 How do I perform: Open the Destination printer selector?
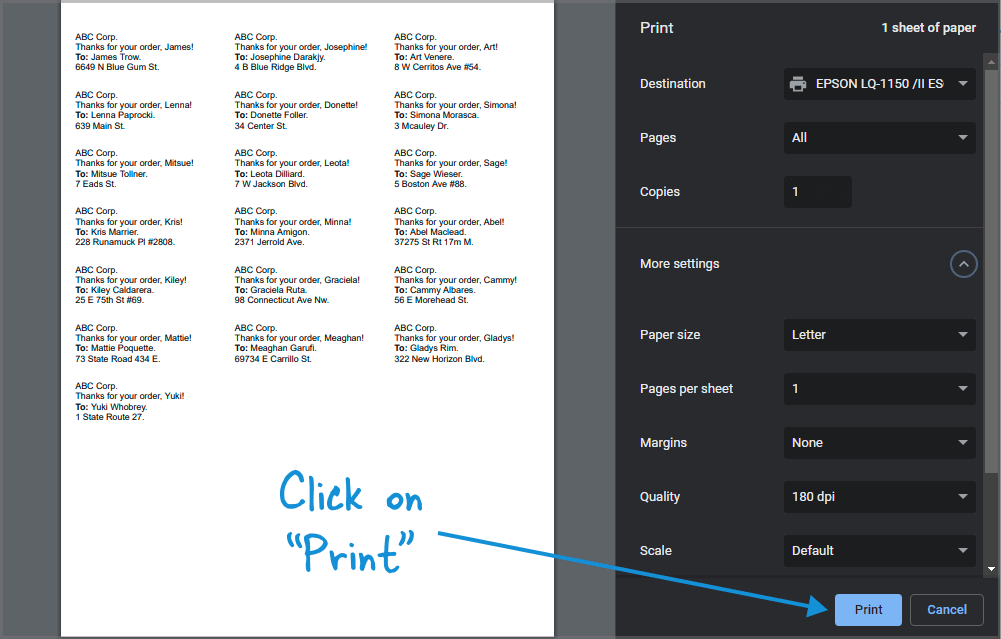coord(879,83)
